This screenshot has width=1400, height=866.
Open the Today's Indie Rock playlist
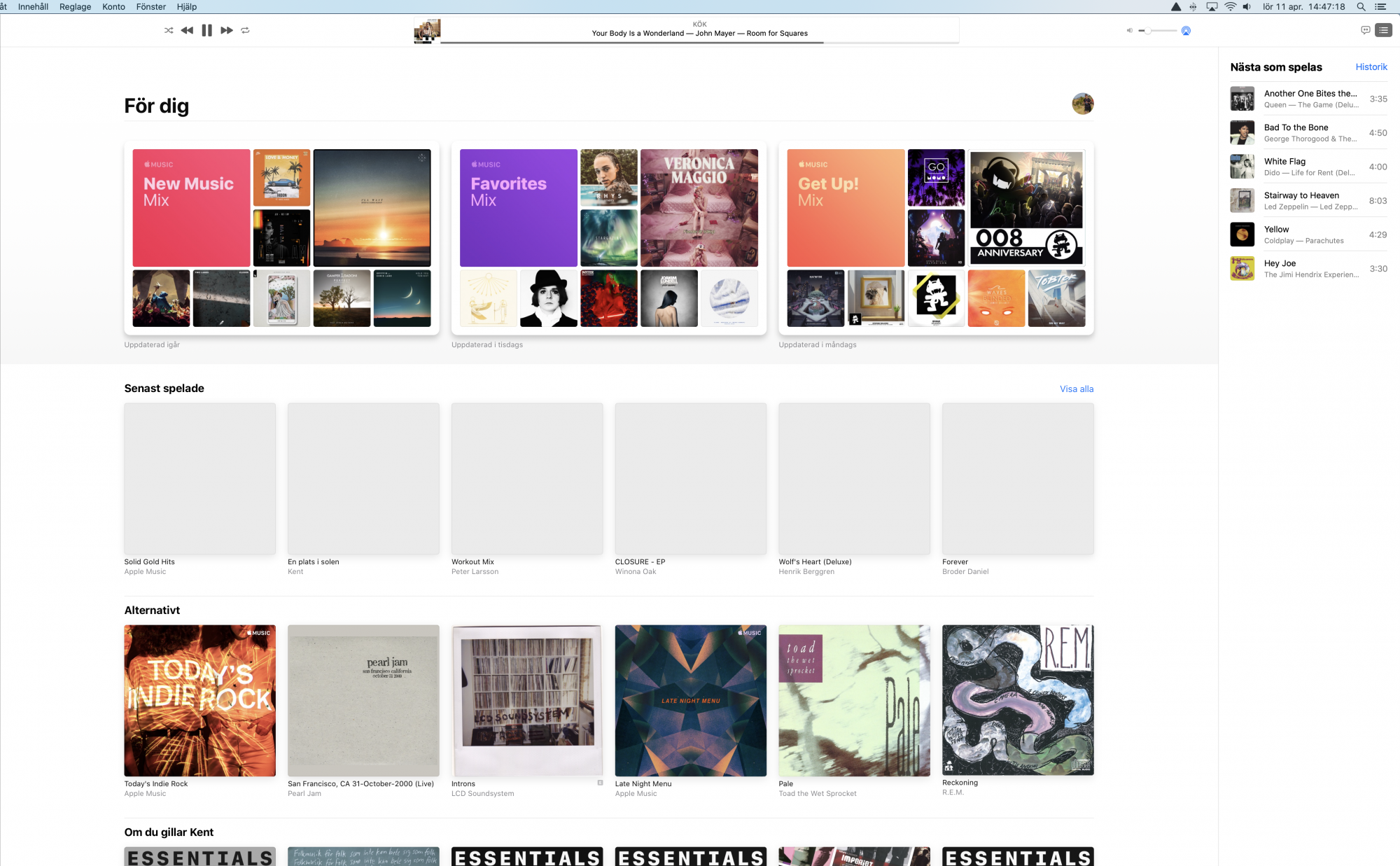pyautogui.click(x=199, y=700)
